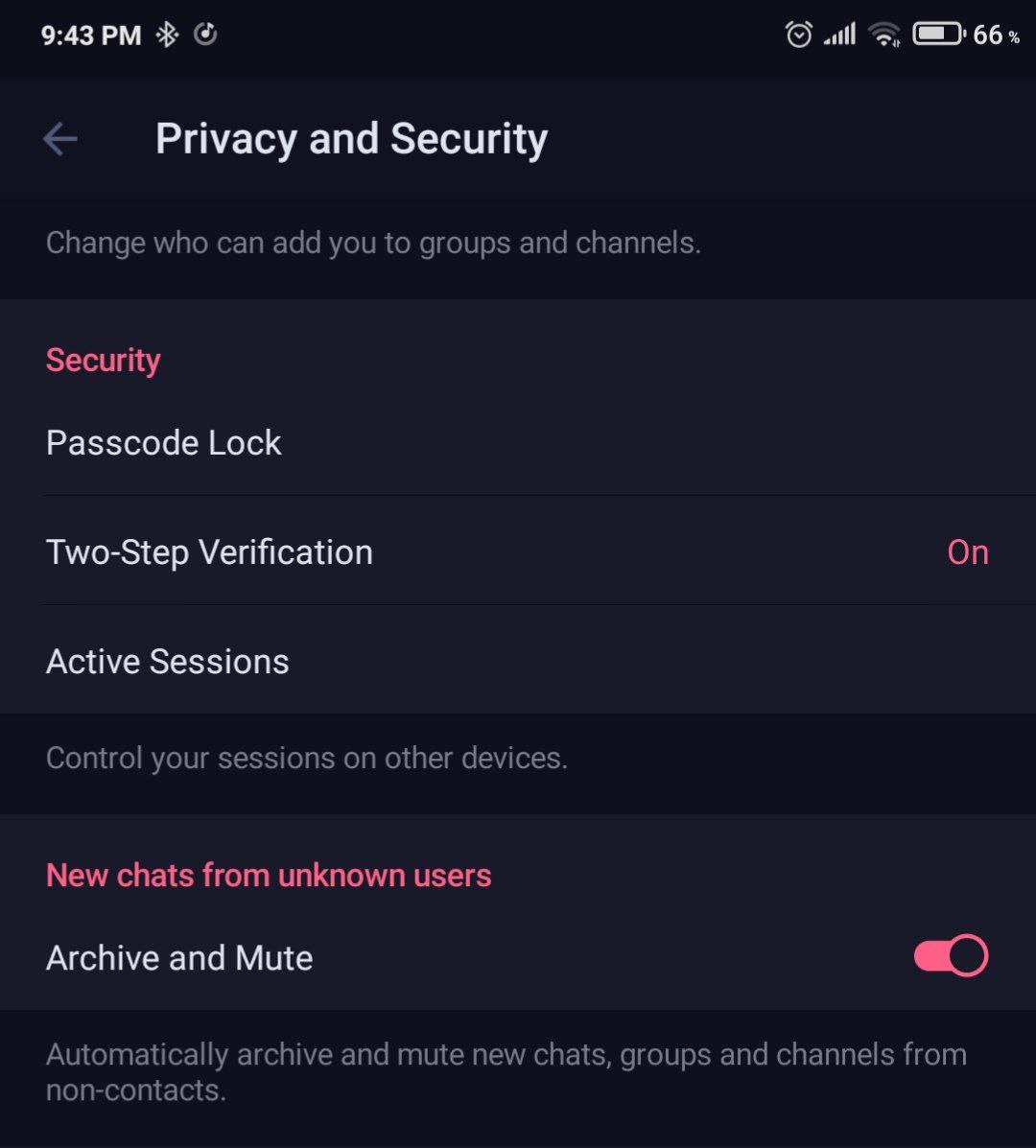This screenshot has height=1148, width=1036.
Task: Open Passcode Lock settings
Action: [x=164, y=443]
